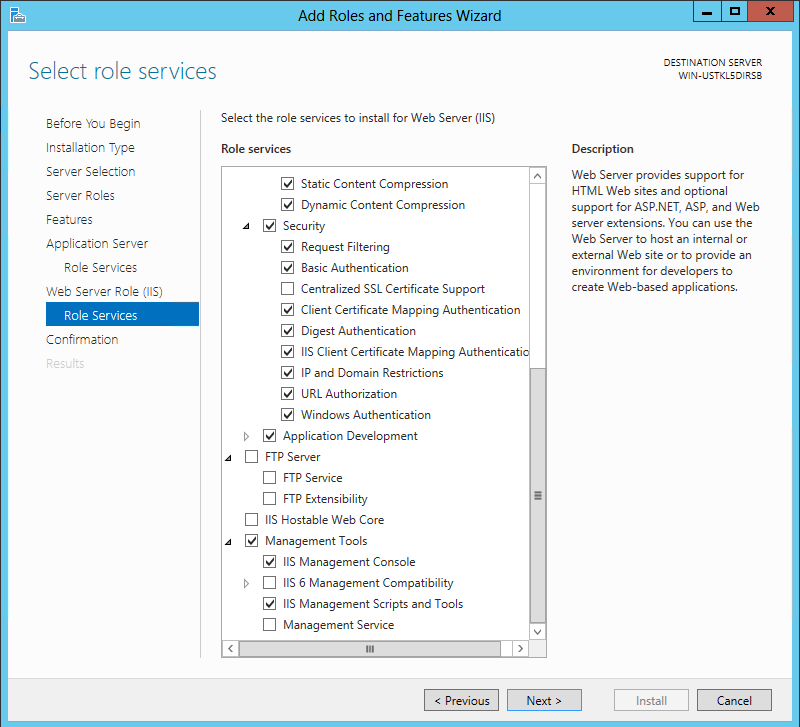Click the up arrow of vertical scrollbar

(537, 176)
